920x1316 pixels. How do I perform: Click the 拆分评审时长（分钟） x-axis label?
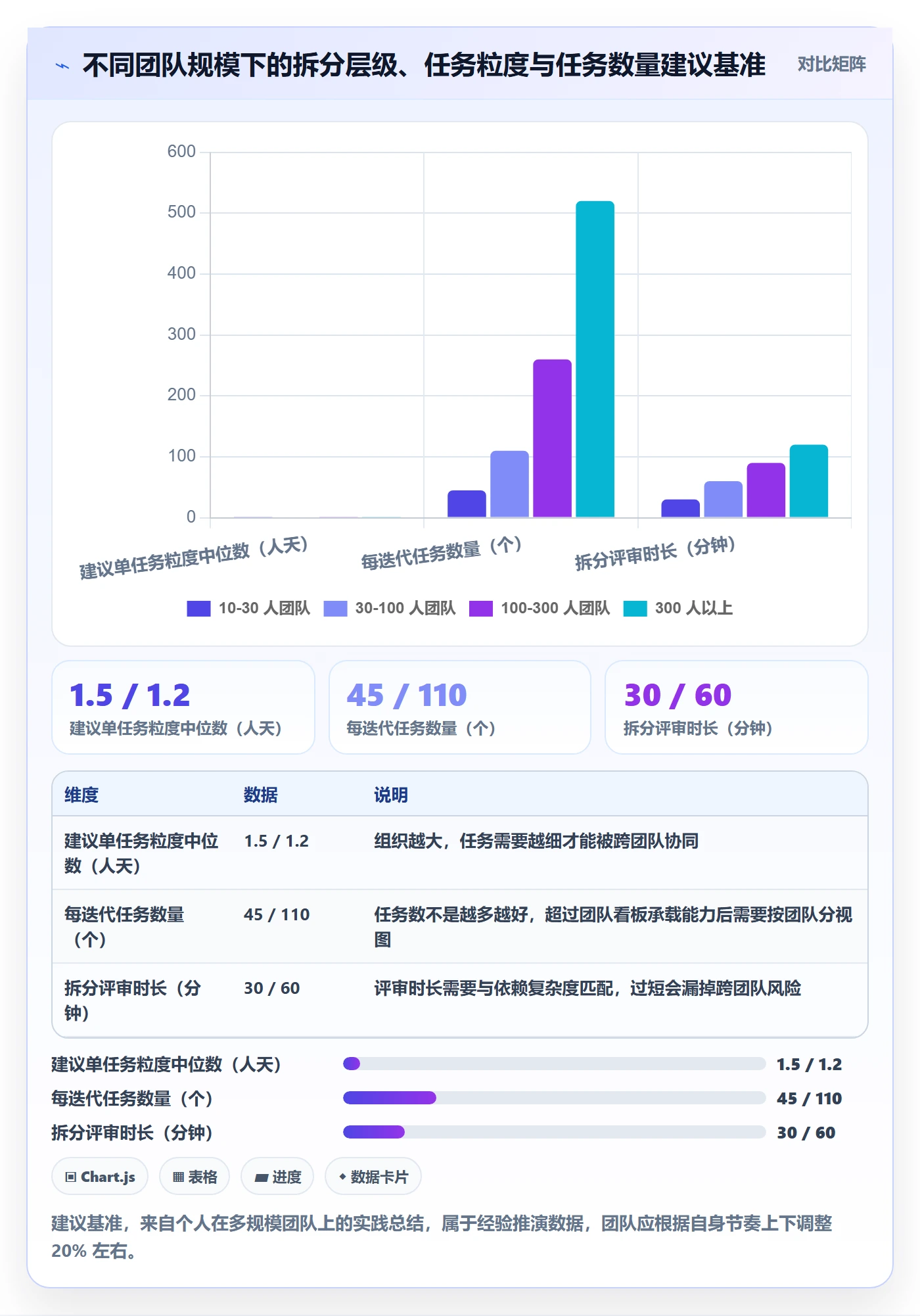click(655, 553)
